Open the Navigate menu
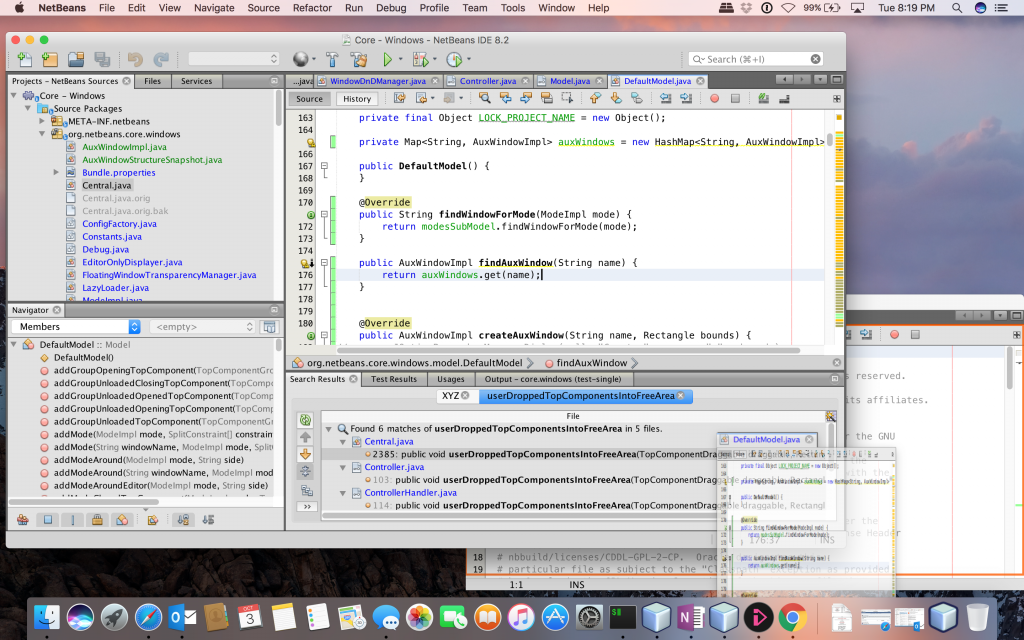Viewport: 1024px width, 640px height. [214, 8]
